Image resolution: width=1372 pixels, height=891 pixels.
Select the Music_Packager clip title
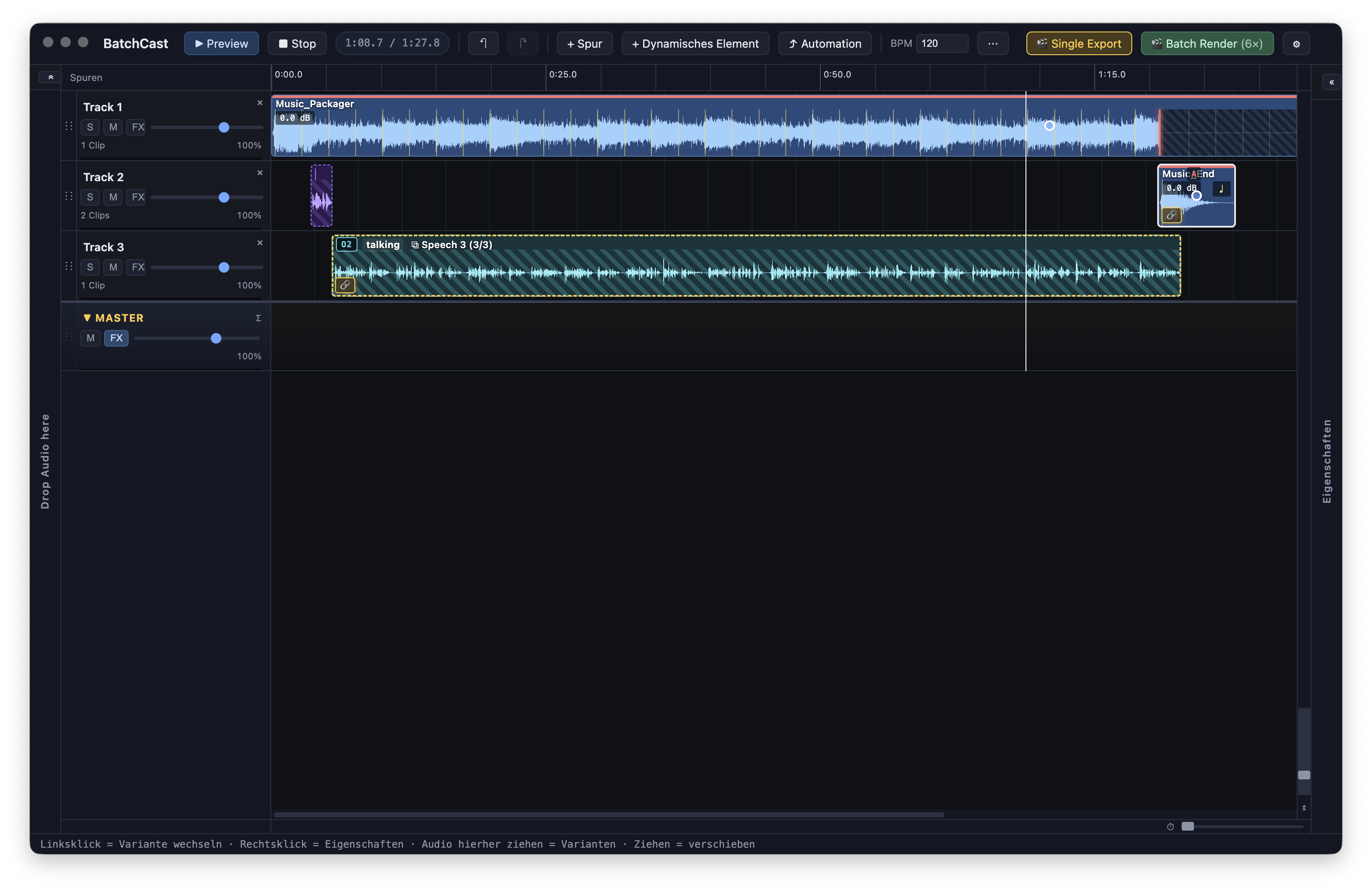coord(315,104)
